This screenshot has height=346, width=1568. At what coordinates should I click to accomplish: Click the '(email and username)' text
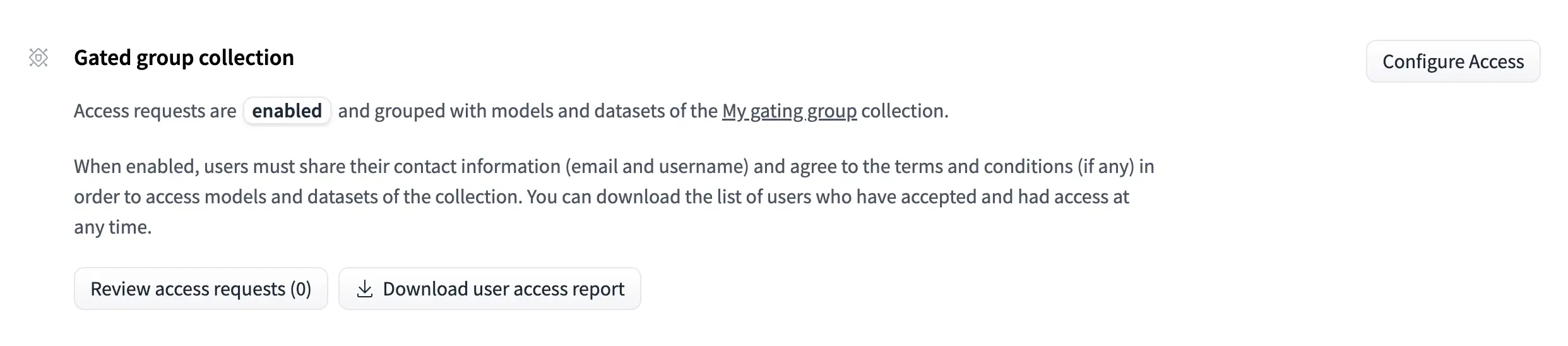pos(656,167)
